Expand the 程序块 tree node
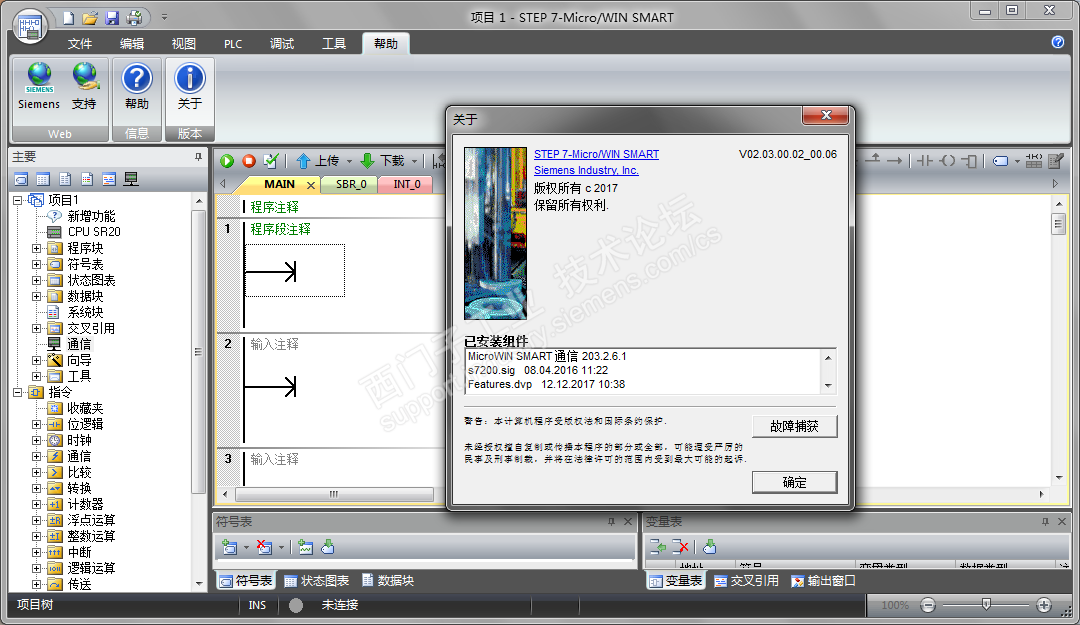 [x=37, y=248]
